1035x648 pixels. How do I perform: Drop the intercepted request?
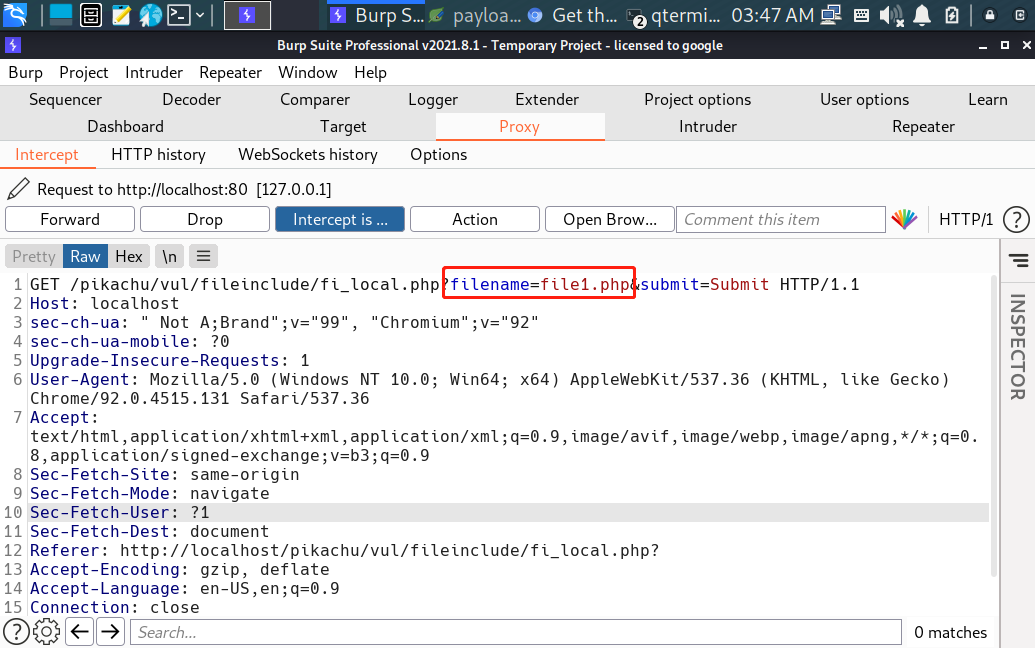click(205, 219)
